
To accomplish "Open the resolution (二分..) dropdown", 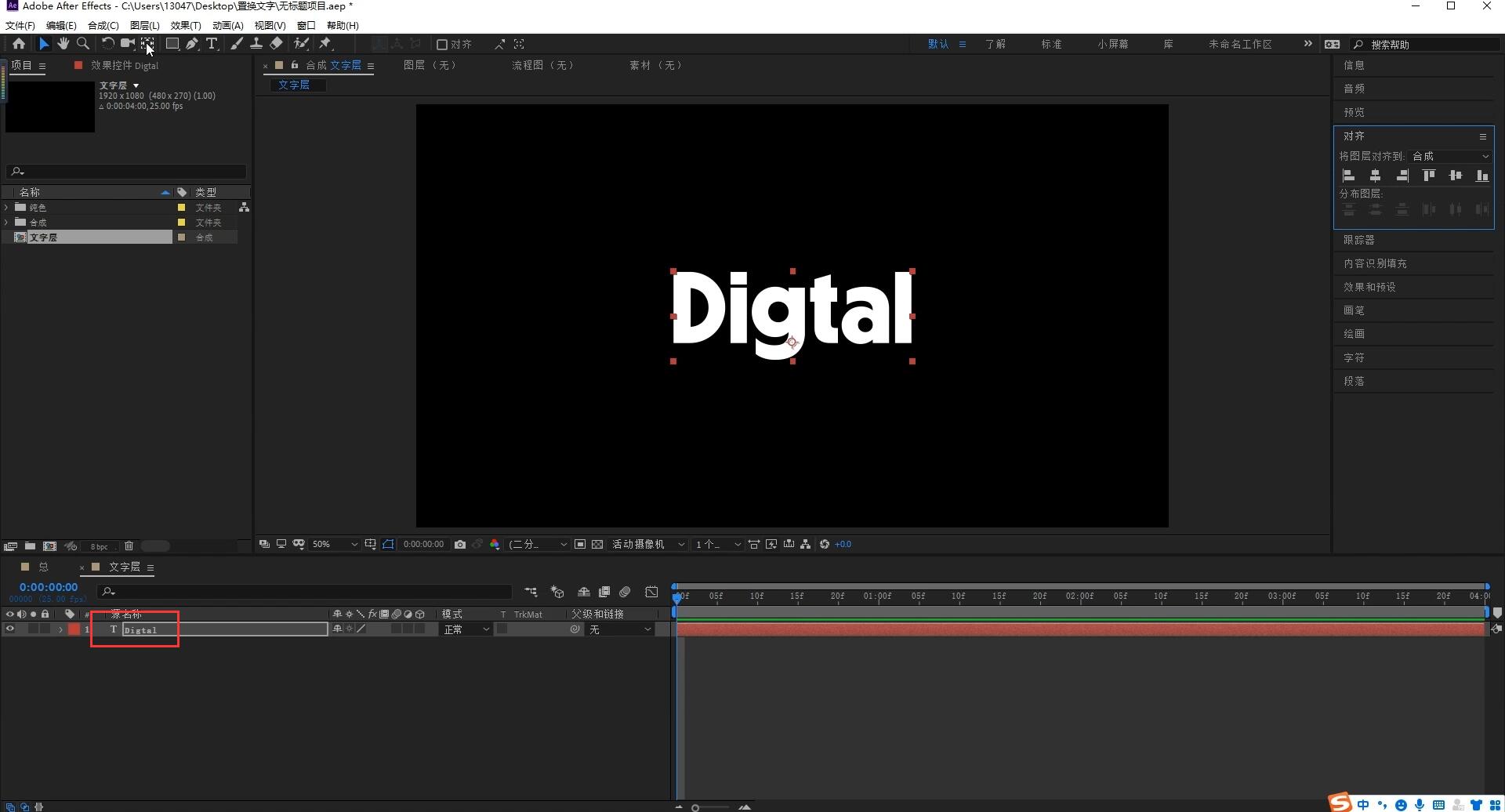I will tap(538, 544).
